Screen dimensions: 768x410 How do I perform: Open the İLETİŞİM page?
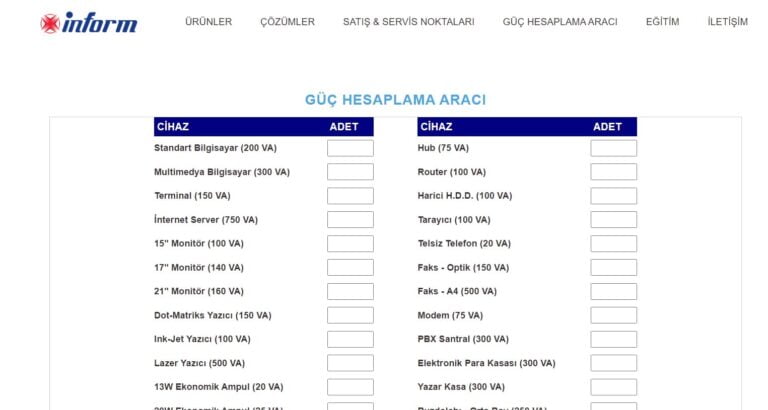click(727, 22)
